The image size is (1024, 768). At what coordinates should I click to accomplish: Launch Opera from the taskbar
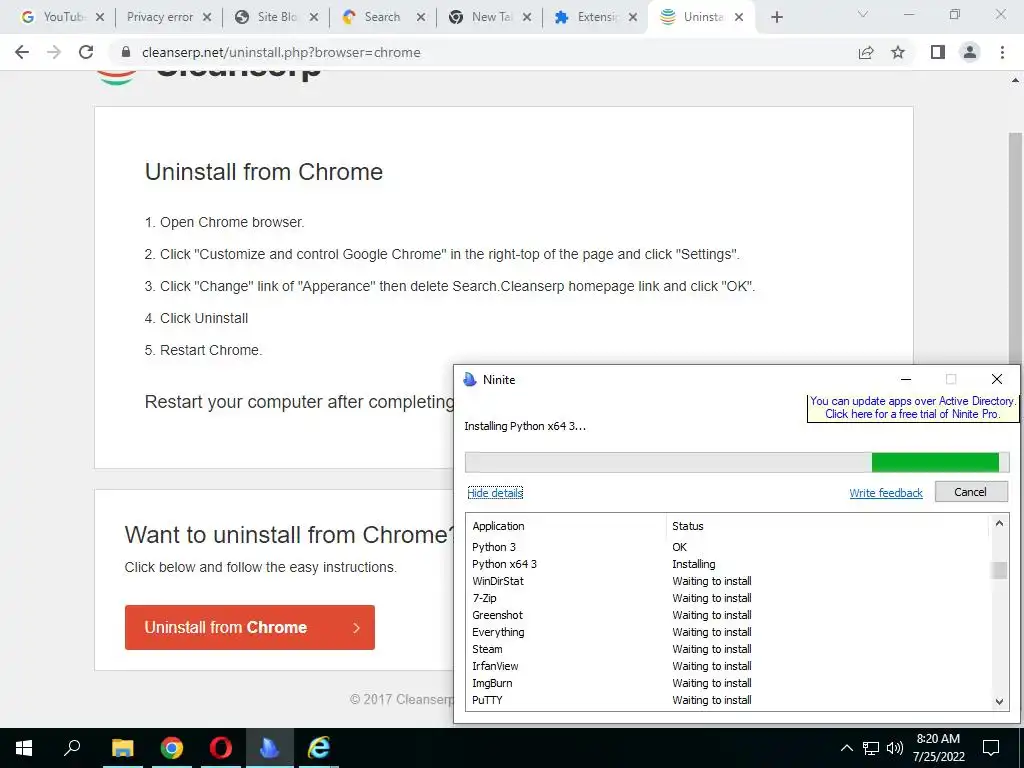click(221, 748)
